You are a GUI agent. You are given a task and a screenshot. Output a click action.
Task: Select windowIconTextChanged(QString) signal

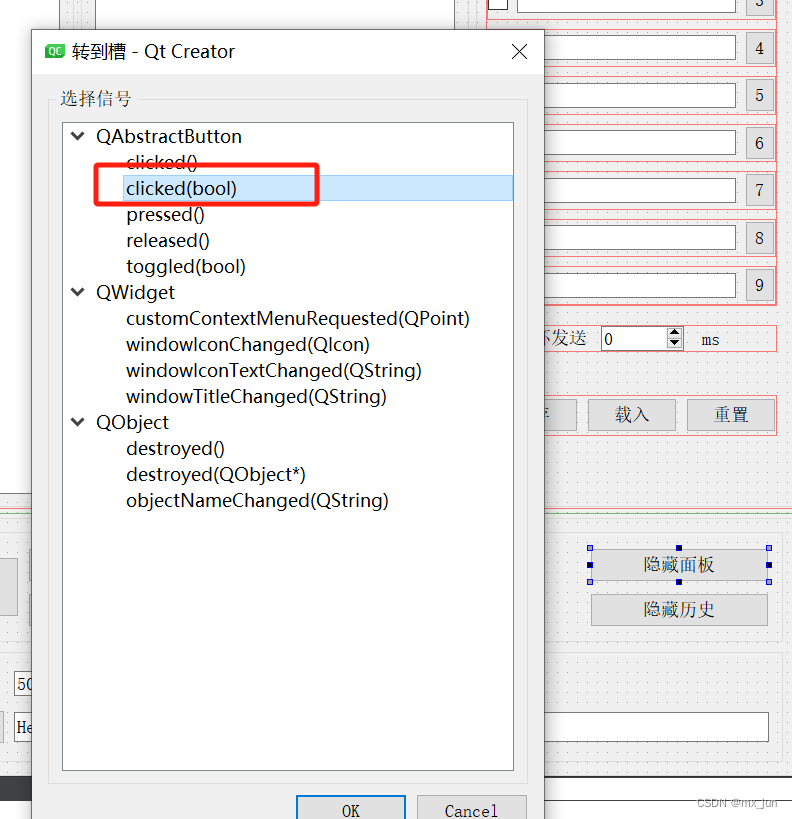(274, 370)
